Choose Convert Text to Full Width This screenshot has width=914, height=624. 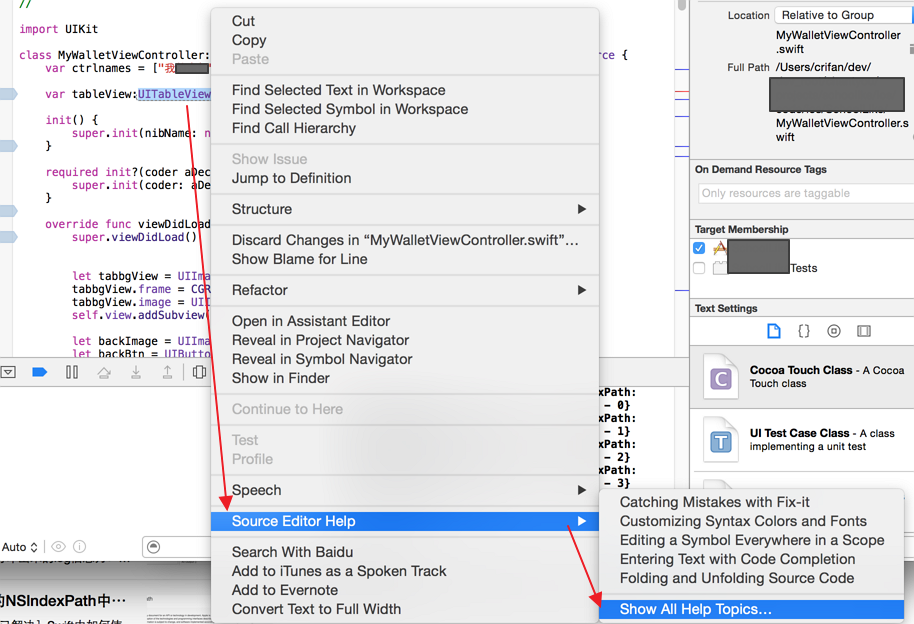tap(405, 609)
